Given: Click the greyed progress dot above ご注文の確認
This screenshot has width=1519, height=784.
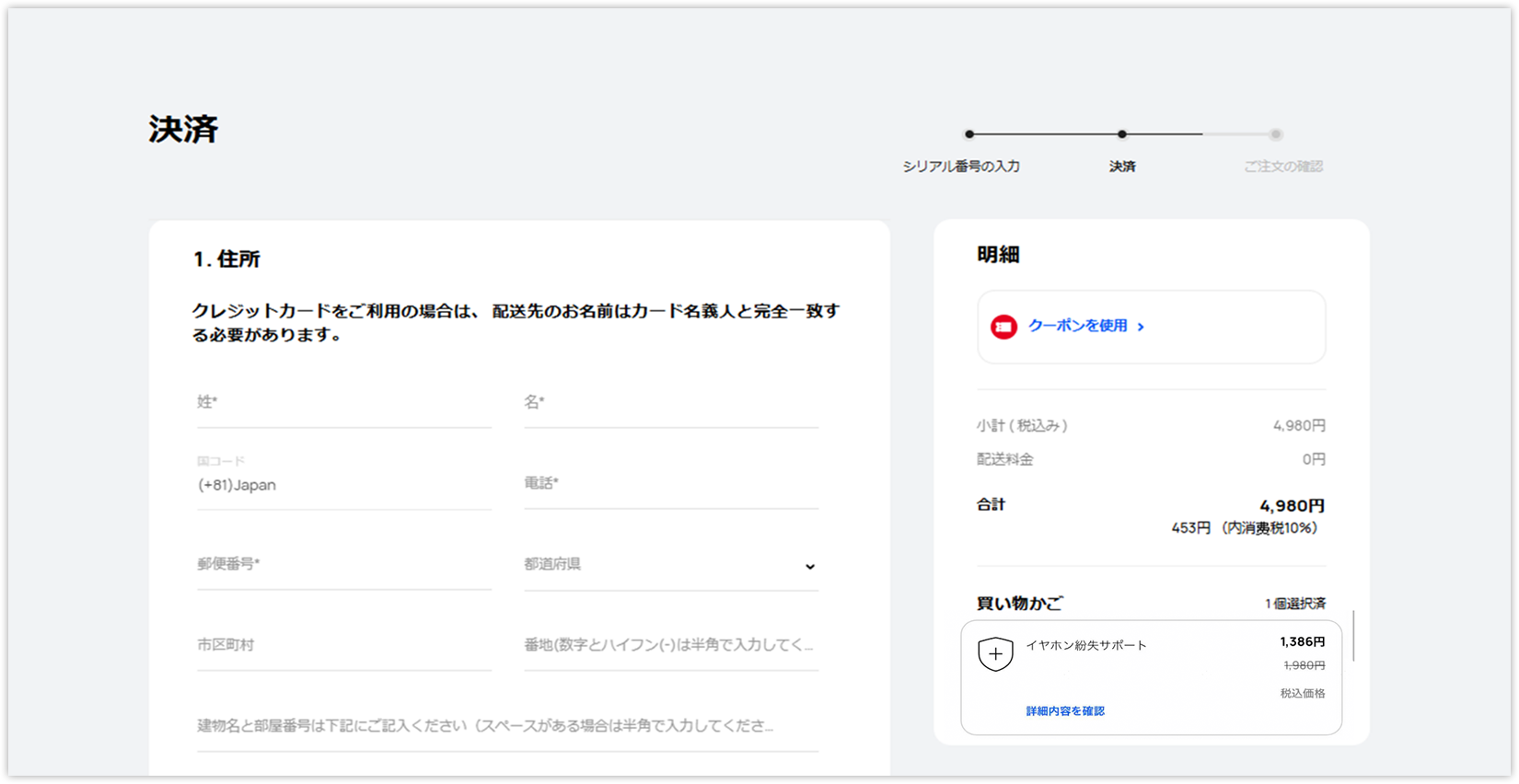Looking at the screenshot, I should (x=1275, y=134).
